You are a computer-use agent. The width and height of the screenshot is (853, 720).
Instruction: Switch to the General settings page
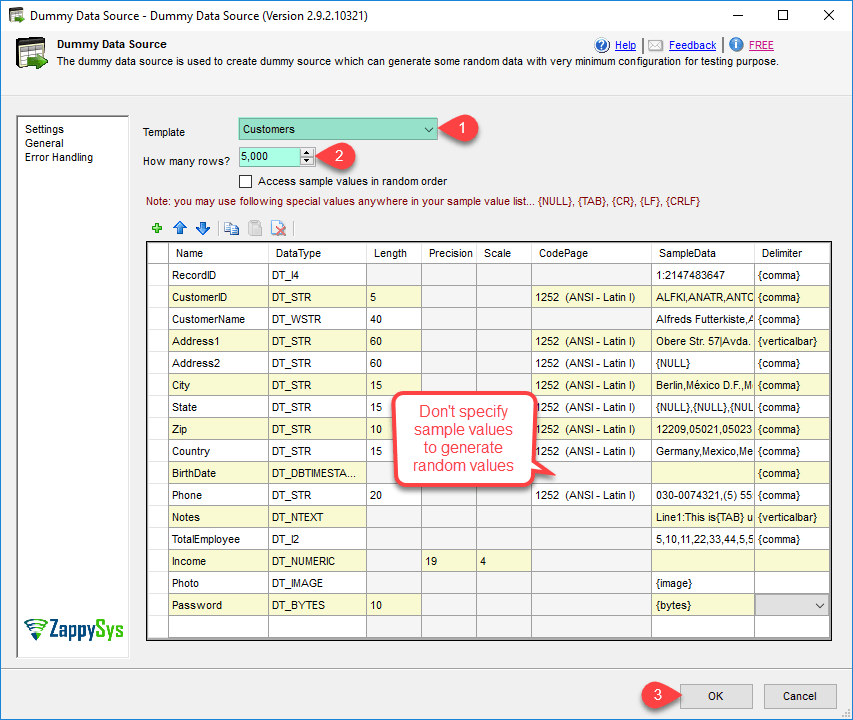point(44,143)
